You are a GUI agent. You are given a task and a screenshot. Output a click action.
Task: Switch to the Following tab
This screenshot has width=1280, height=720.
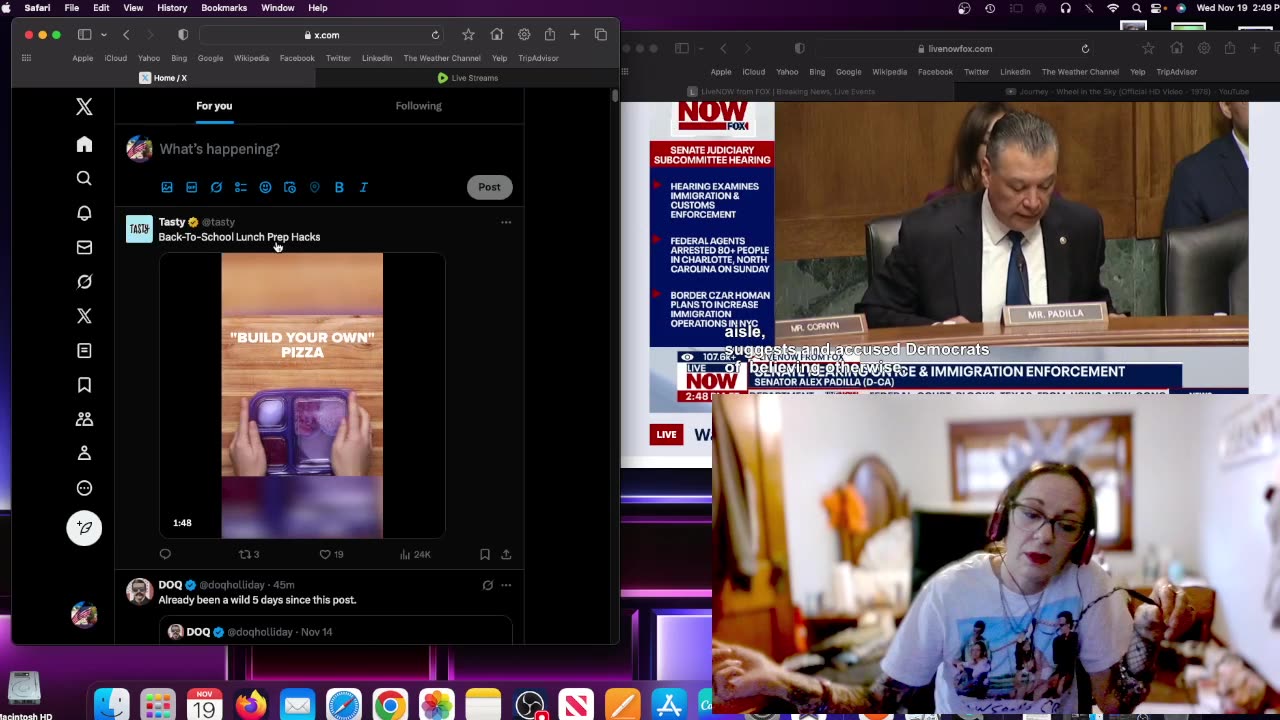[418, 106]
